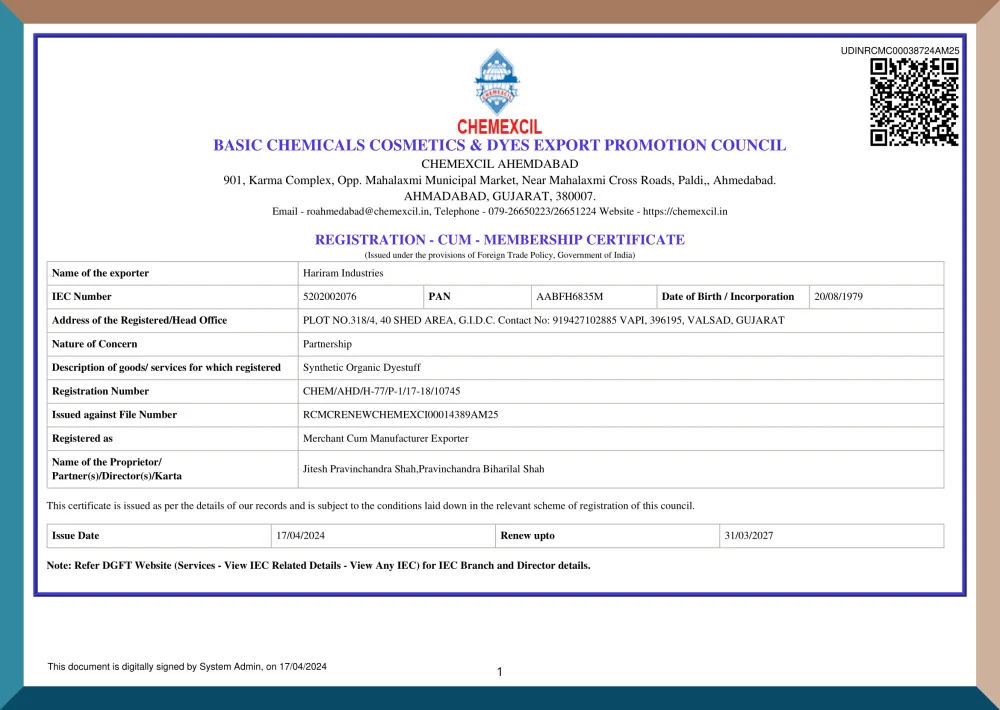Click the email roahmedabad@chemexcil.in
Screen dimensions: 1000x710
[367, 212]
